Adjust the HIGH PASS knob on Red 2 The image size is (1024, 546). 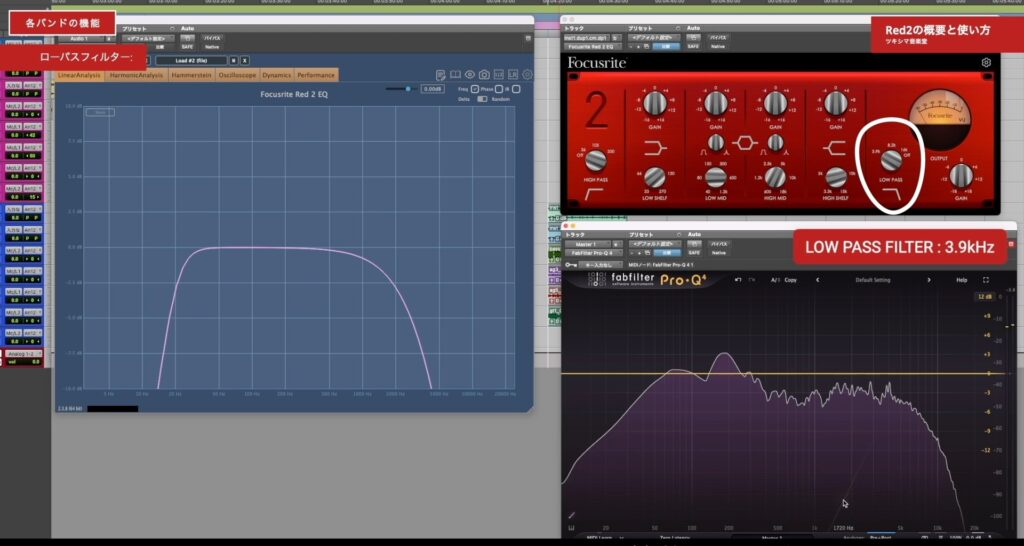point(595,160)
